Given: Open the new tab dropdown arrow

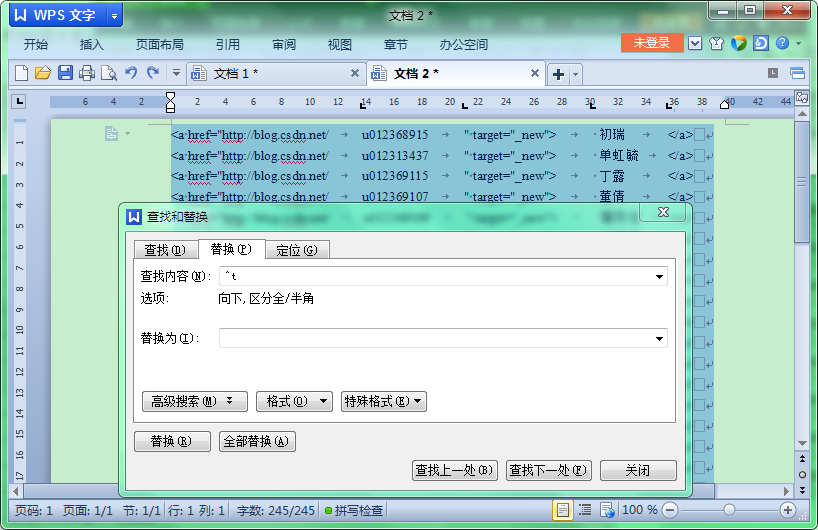Looking at the screenshot, I should 575,75.
